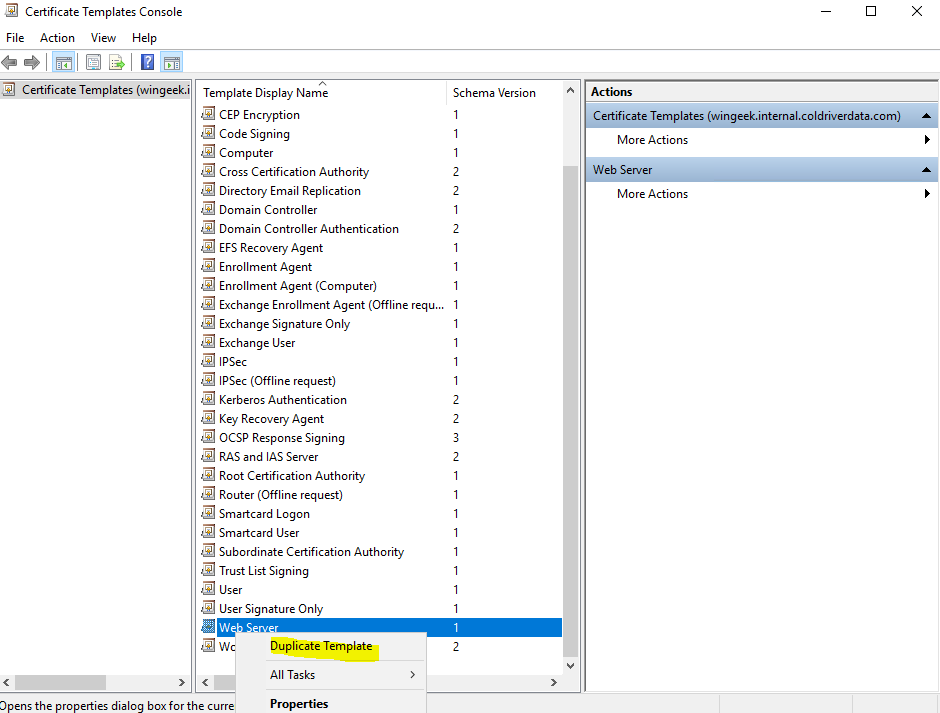Click the Show/Hide Console Tree toolbar icon
Viewport: 940px width, 713px height.
[x=64, y=62]
